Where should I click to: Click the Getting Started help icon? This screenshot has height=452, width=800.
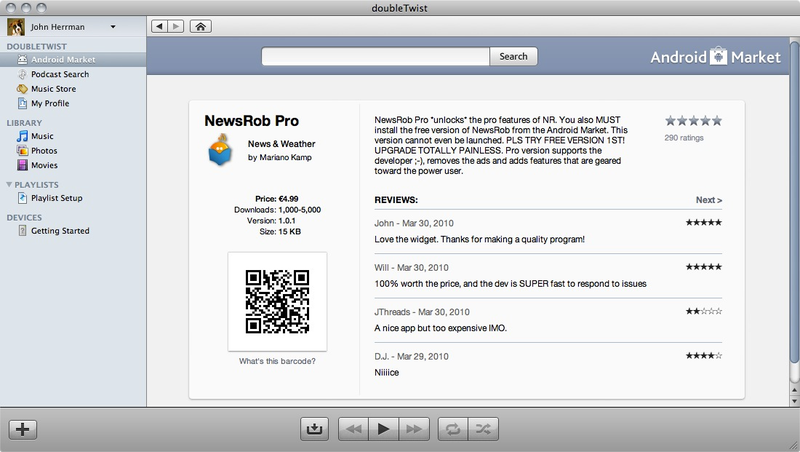pyautogui.click(x=22, y=231)
